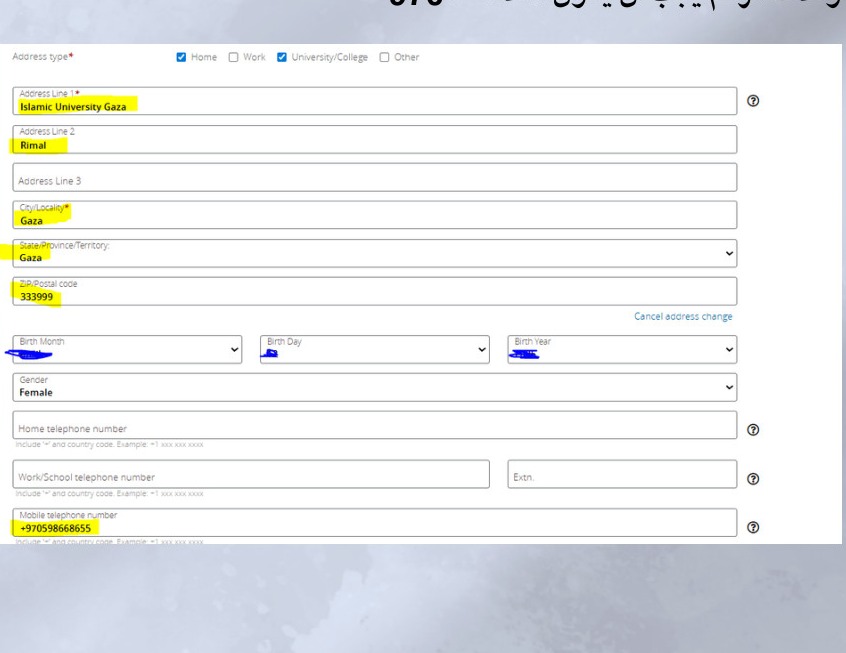Click help icon beside Home telephone number
This screenshot has width=846, height=653.
[x=753, y=430]
